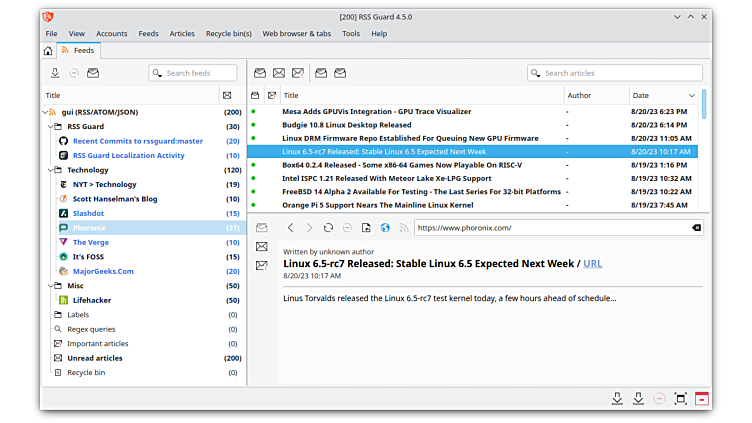Open the Feeds menu
Screen dimensions: 752x423
click(x=148, y=33)
